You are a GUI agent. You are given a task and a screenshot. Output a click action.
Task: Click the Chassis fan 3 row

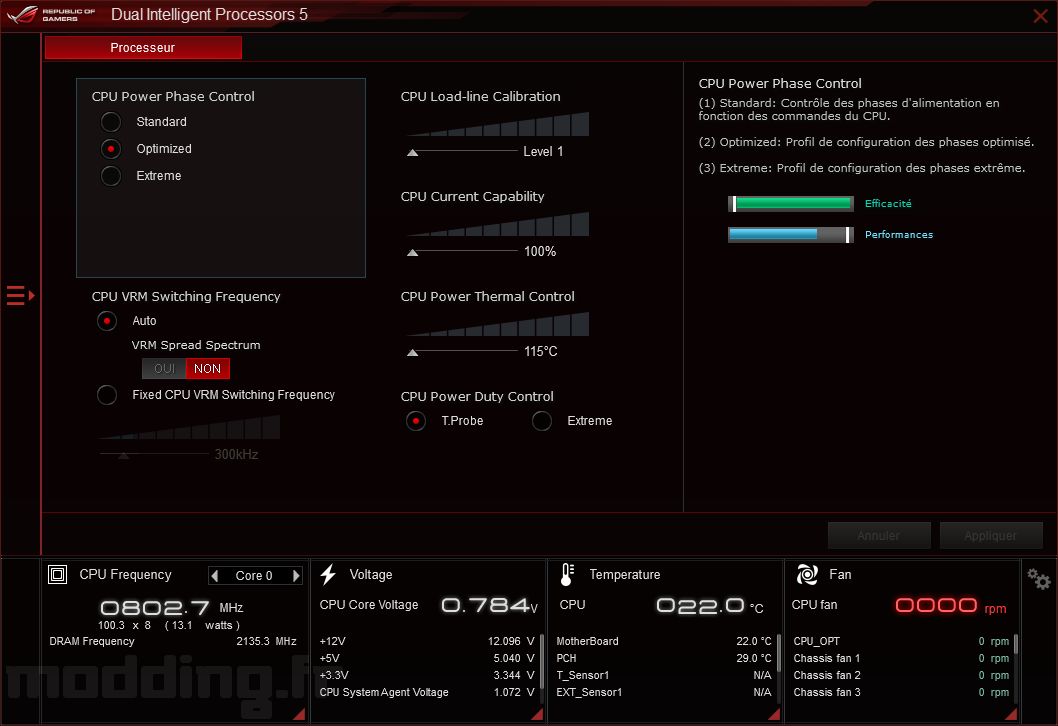901,692
